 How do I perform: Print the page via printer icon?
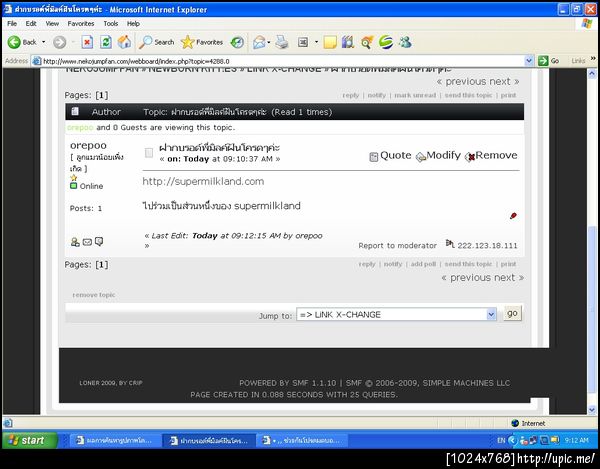pyautogui.click(x=282, y=42)
